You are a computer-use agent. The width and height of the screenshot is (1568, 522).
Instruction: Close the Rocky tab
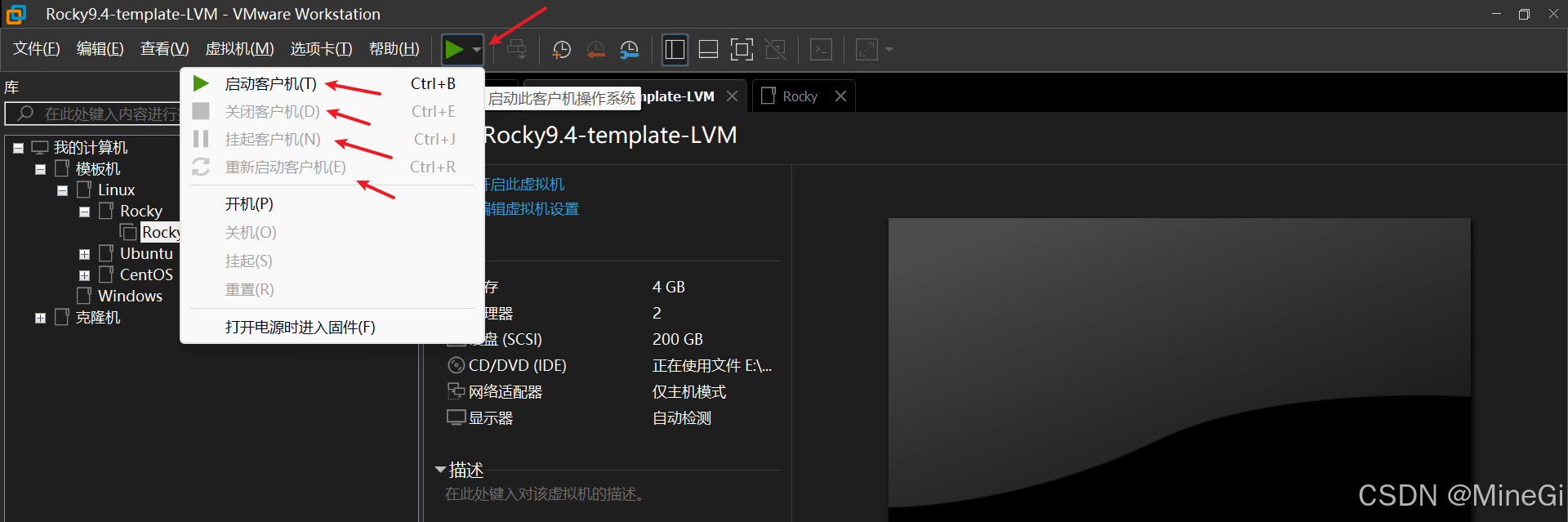[x=840, y=96]
